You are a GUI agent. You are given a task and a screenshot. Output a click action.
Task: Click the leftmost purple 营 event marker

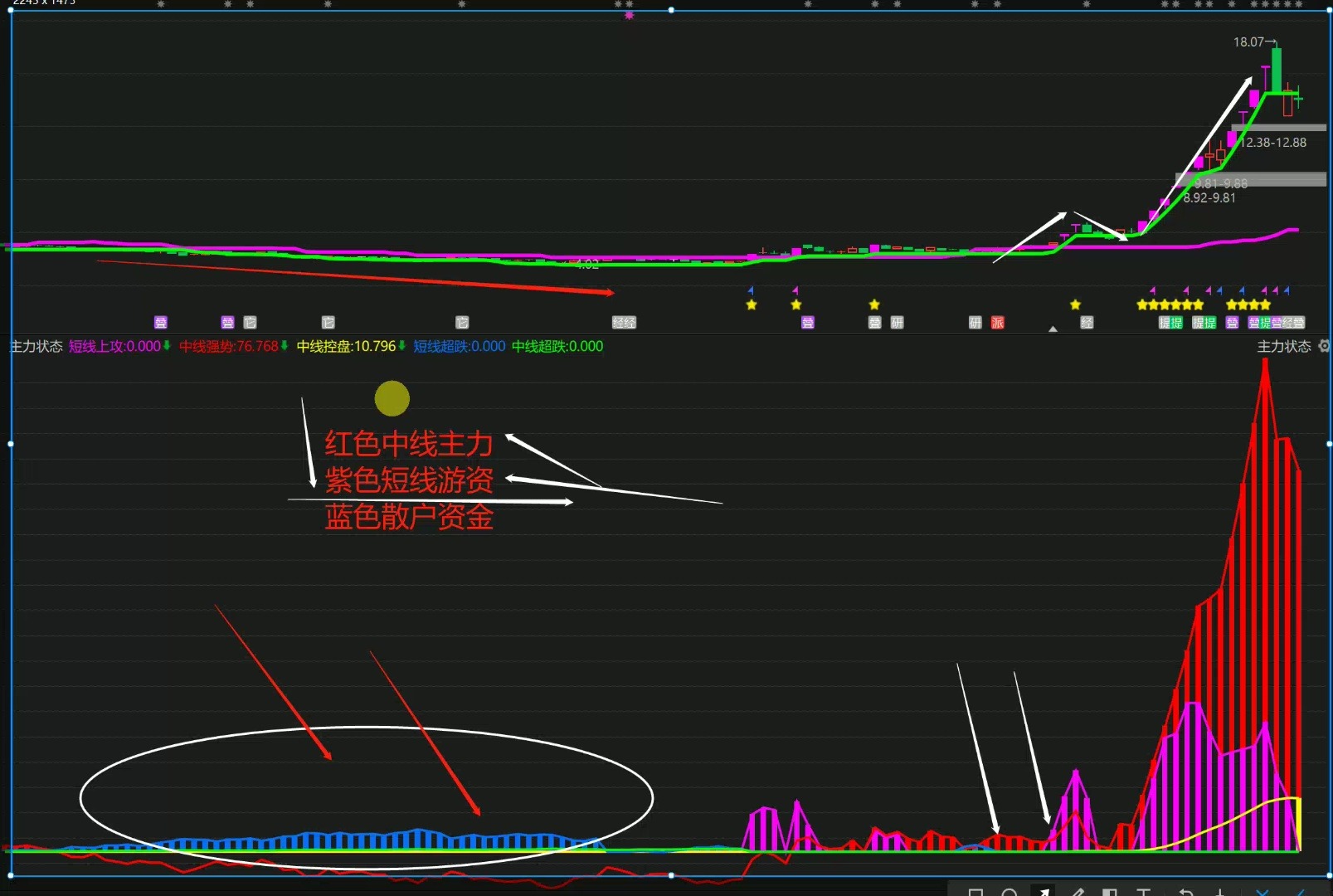pyautogui.click(x=161, y=322)
